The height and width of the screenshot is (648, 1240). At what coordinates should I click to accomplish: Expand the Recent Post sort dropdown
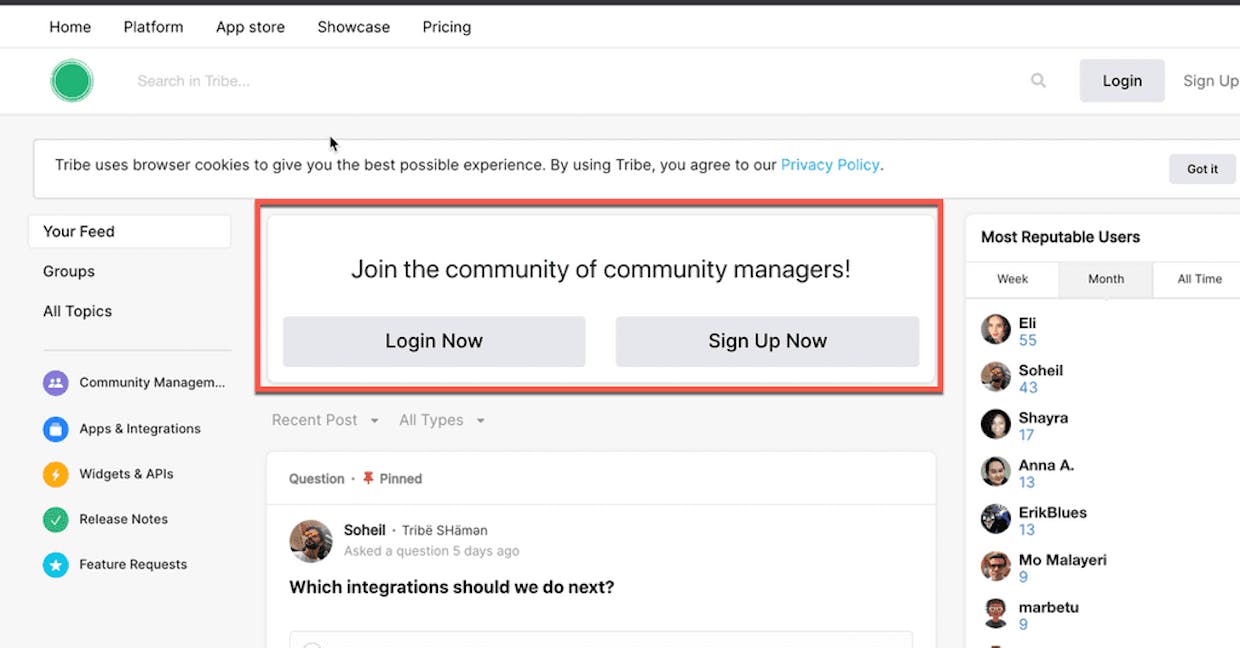point(326,420)
